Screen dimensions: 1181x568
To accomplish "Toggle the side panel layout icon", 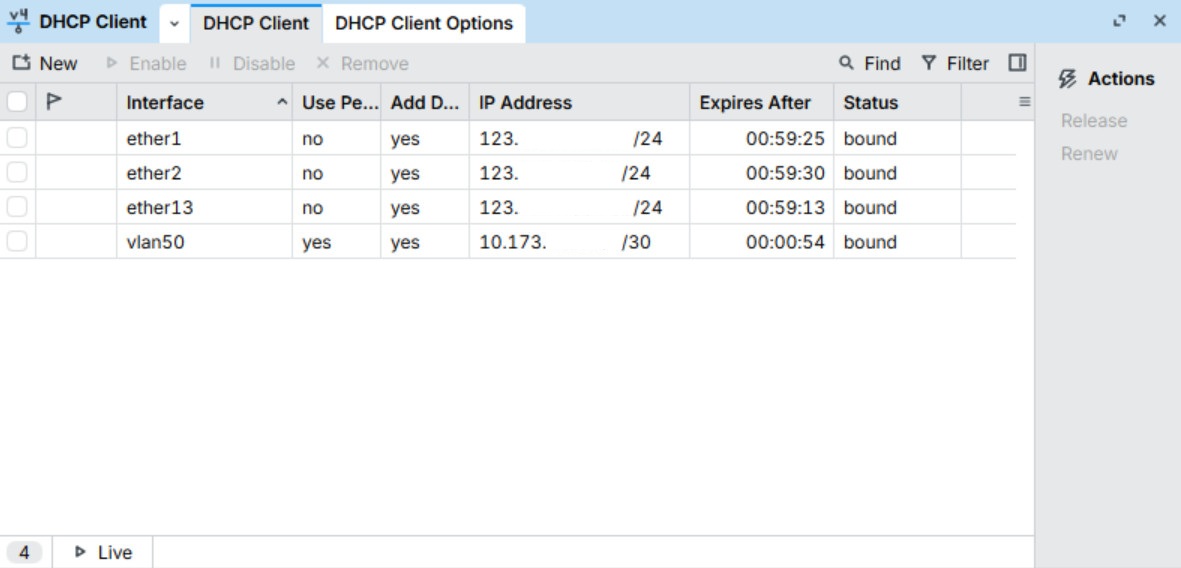I will point(1018,63).
